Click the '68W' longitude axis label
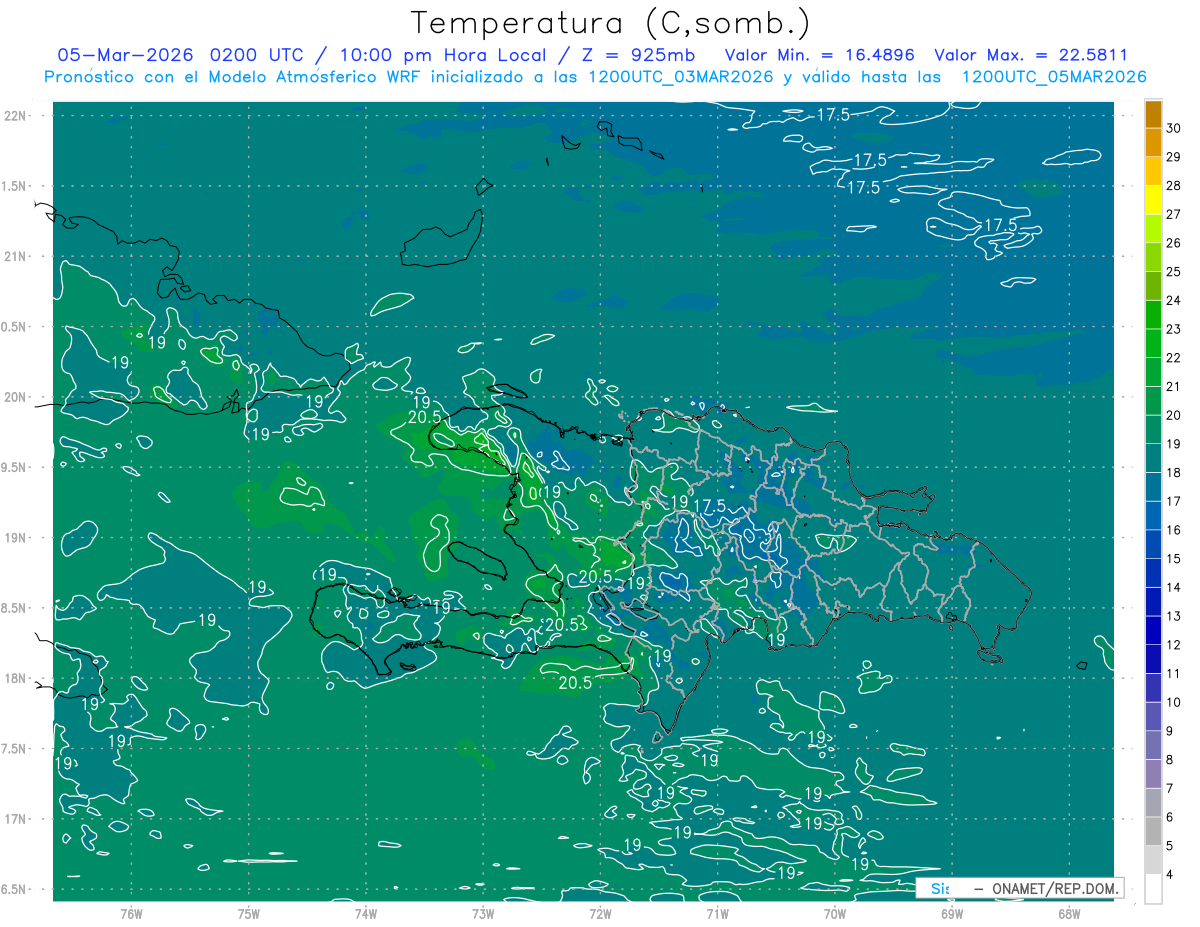The image size is (1200, 927). (x=1069, y=913)
